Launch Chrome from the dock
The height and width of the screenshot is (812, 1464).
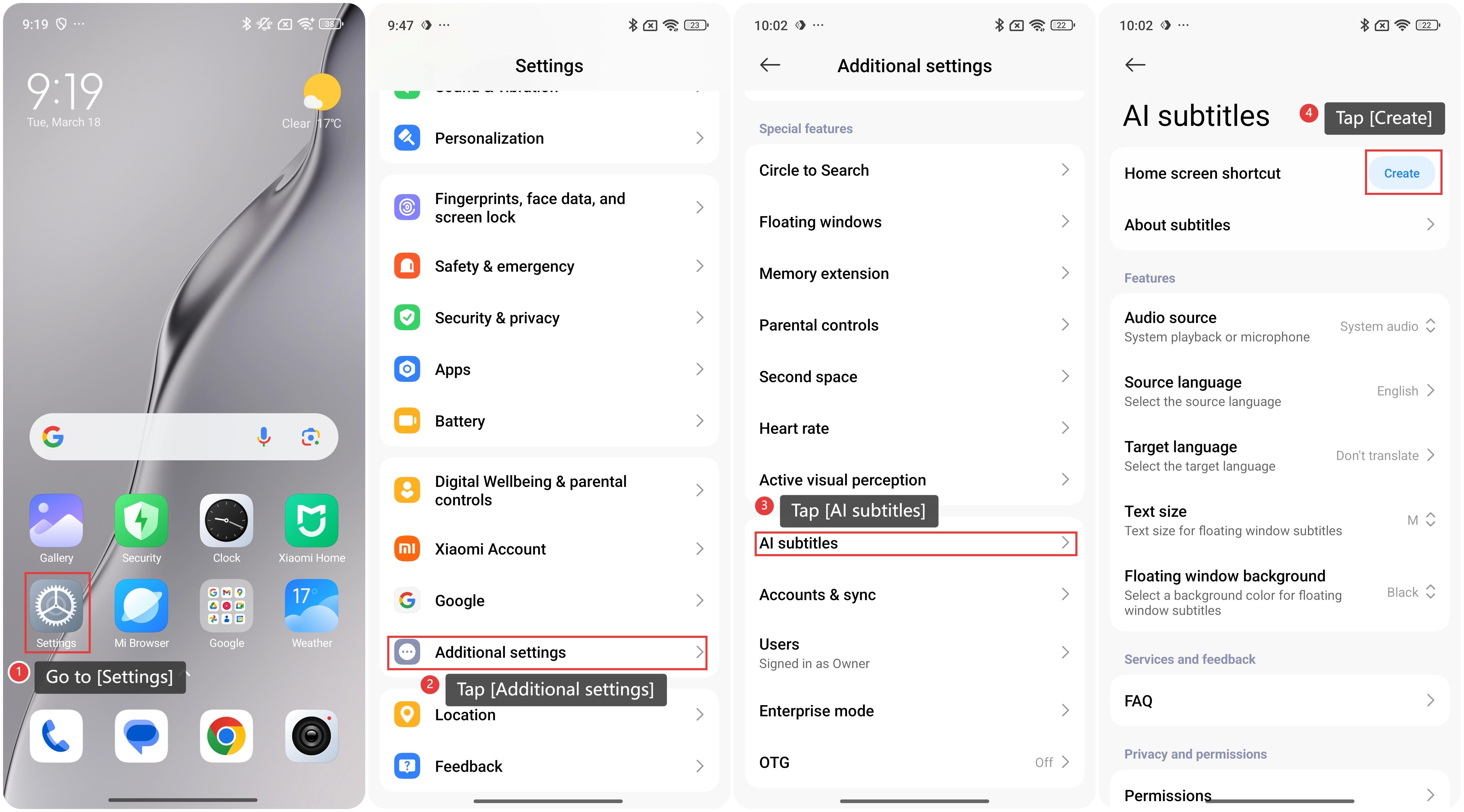[226, 736]
